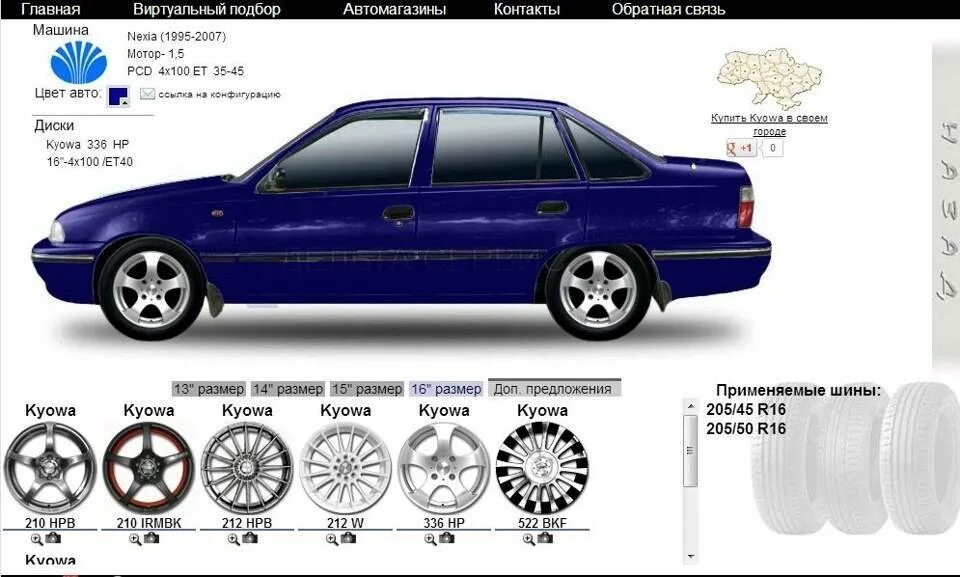960x577 pixels.
Task: Click the PCD 4x100 ET 35-45 text
Action: (186, 71)
